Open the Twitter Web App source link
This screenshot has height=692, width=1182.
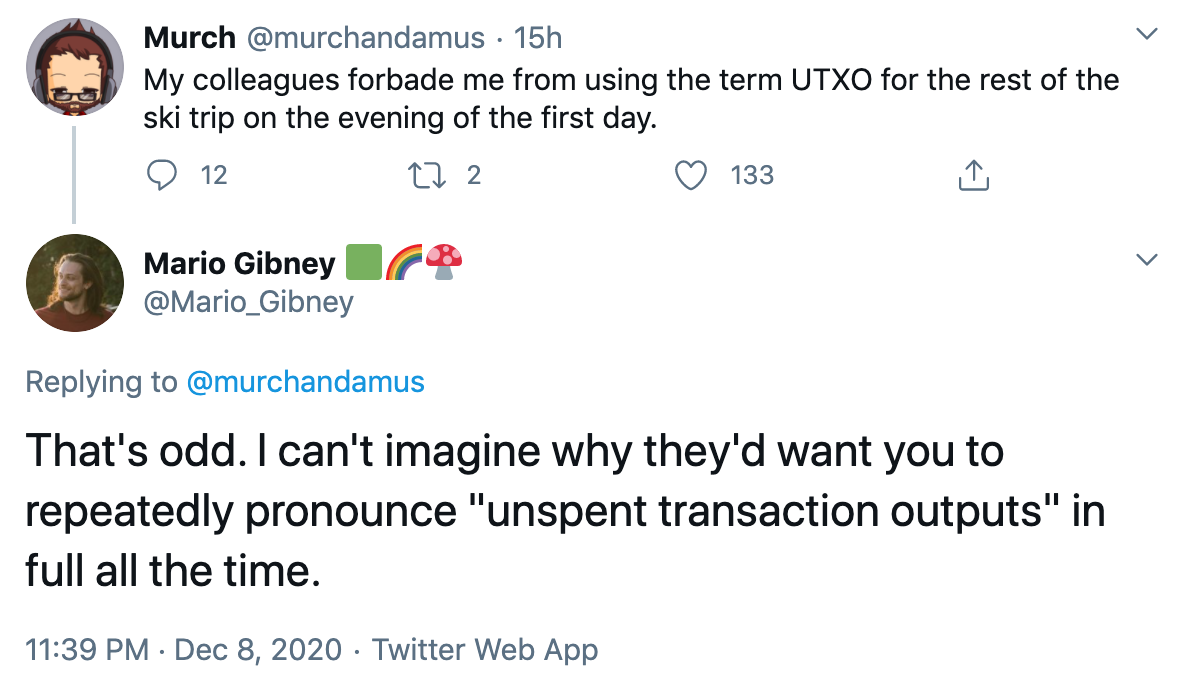pyautogui.click(x=485, y=650)
